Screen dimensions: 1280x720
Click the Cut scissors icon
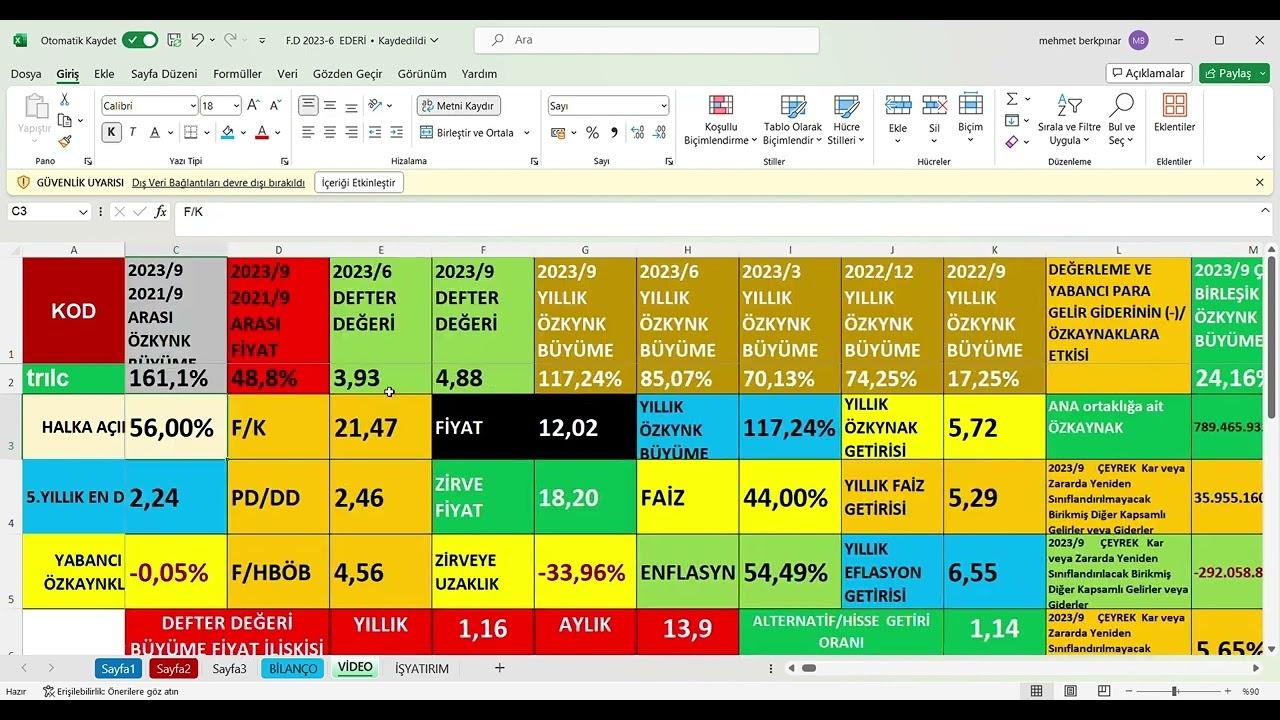click(64, 100)
